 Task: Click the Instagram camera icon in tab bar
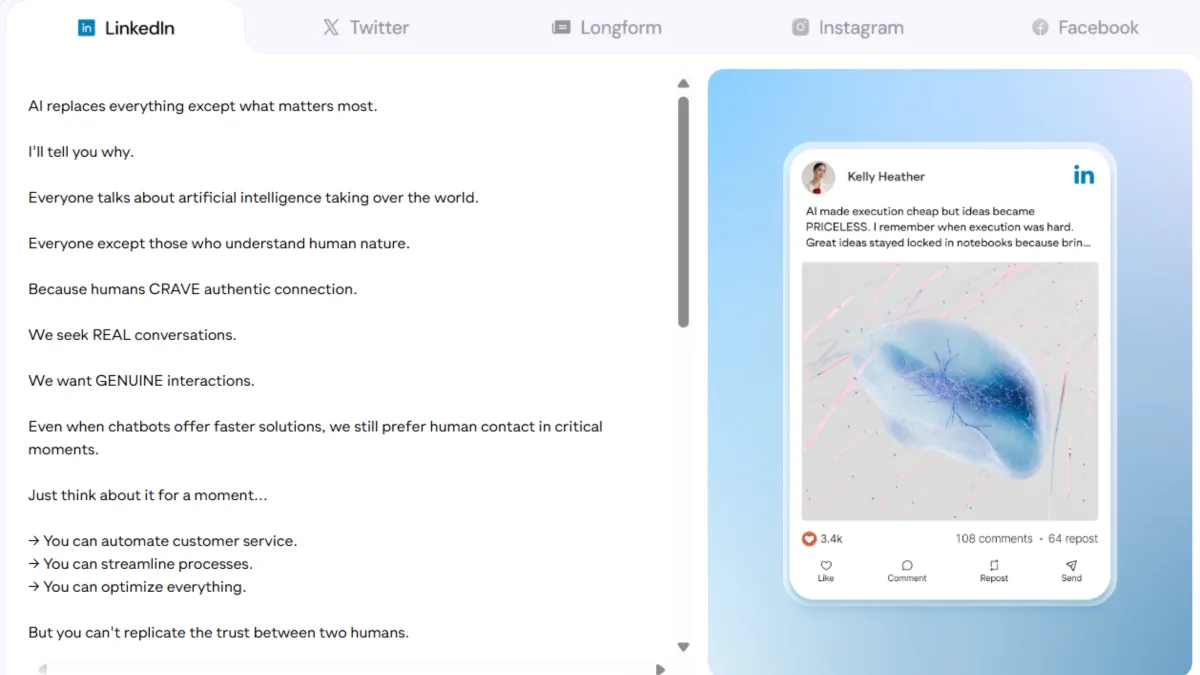pyautogui.click(x=800, y=28)
